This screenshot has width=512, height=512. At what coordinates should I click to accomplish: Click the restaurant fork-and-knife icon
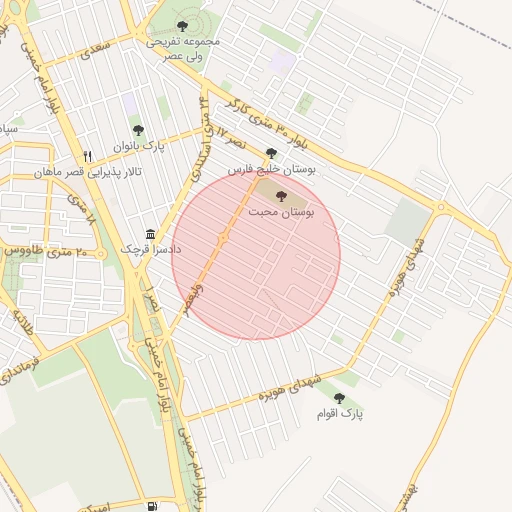pyautogui.click(x=88, y=156)
